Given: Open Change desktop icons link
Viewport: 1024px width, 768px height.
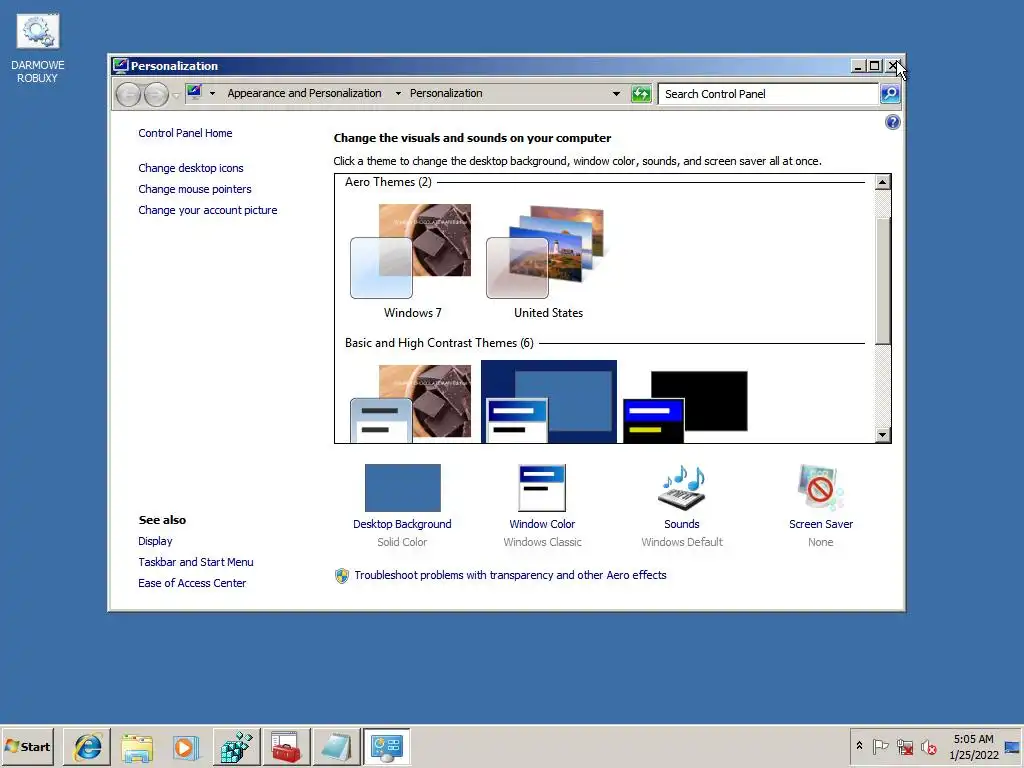Looking at the screenshot, I should pos(191,168).
